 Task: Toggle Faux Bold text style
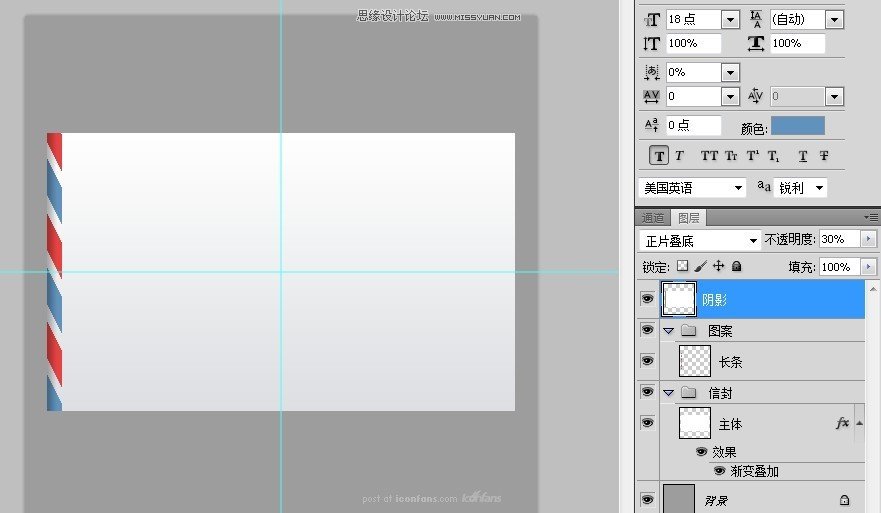click(659, 156)
